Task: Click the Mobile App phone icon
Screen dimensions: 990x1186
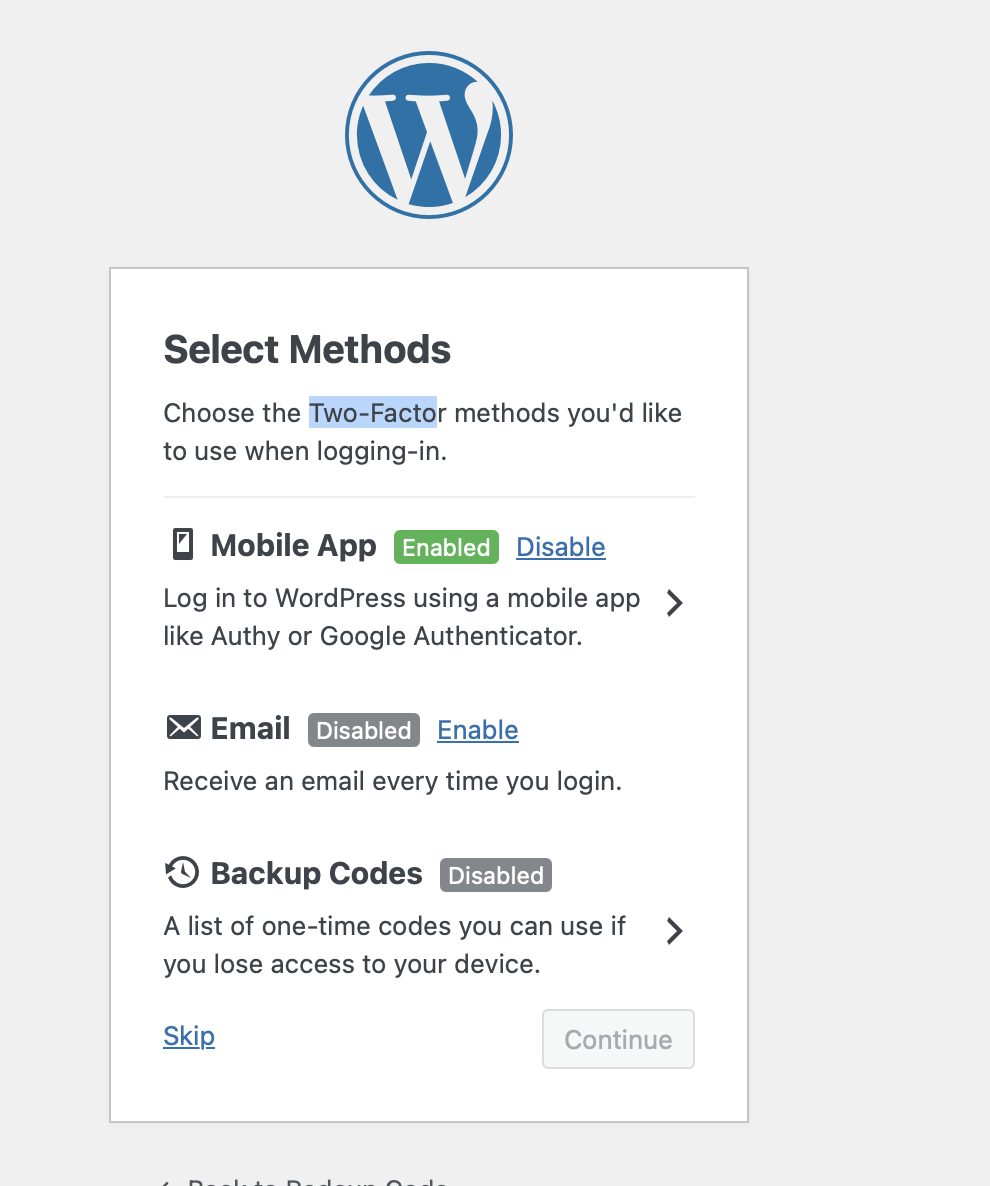Action: tap(182, 545)
